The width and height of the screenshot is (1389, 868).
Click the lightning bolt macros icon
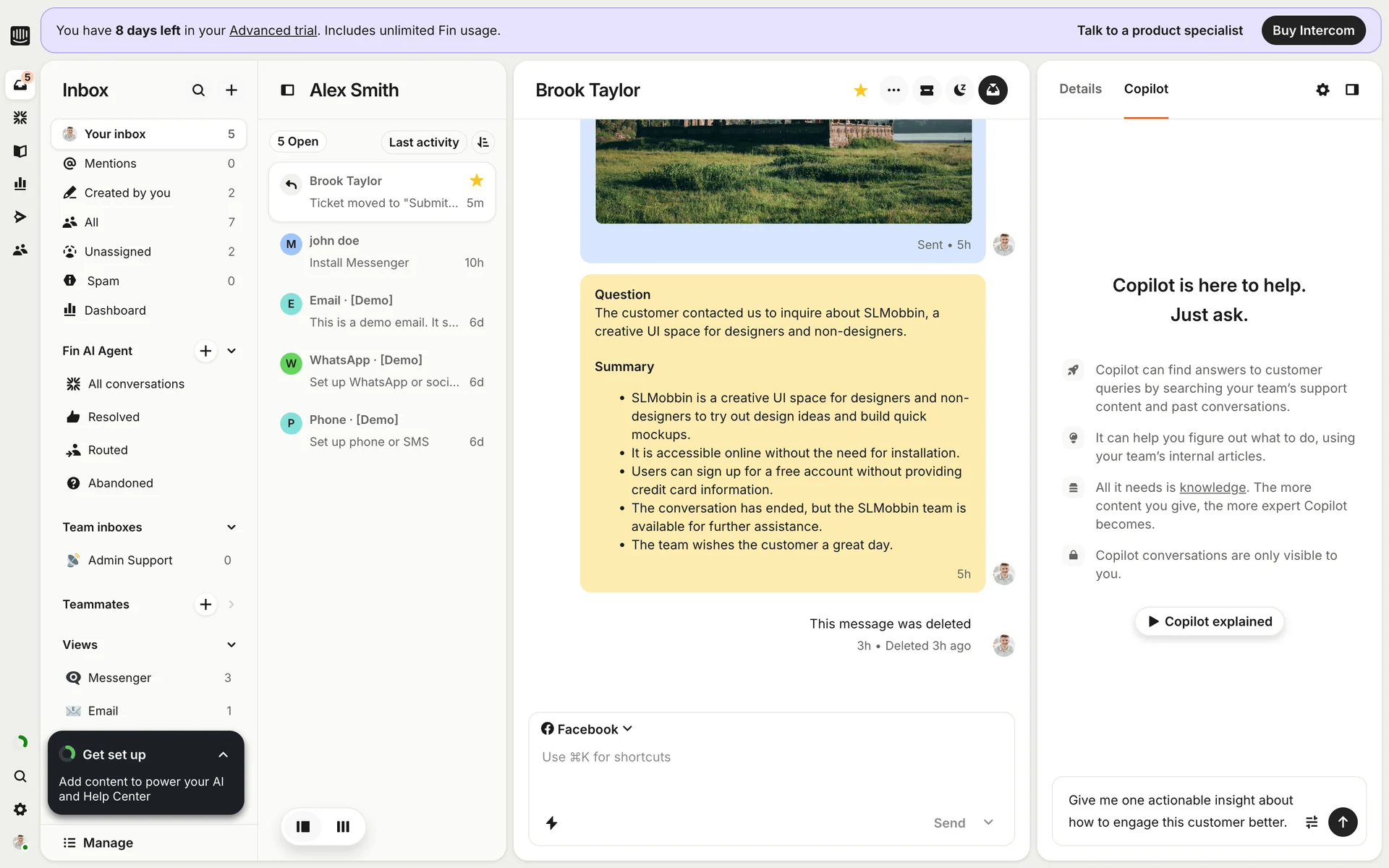[x=551, y=823]
